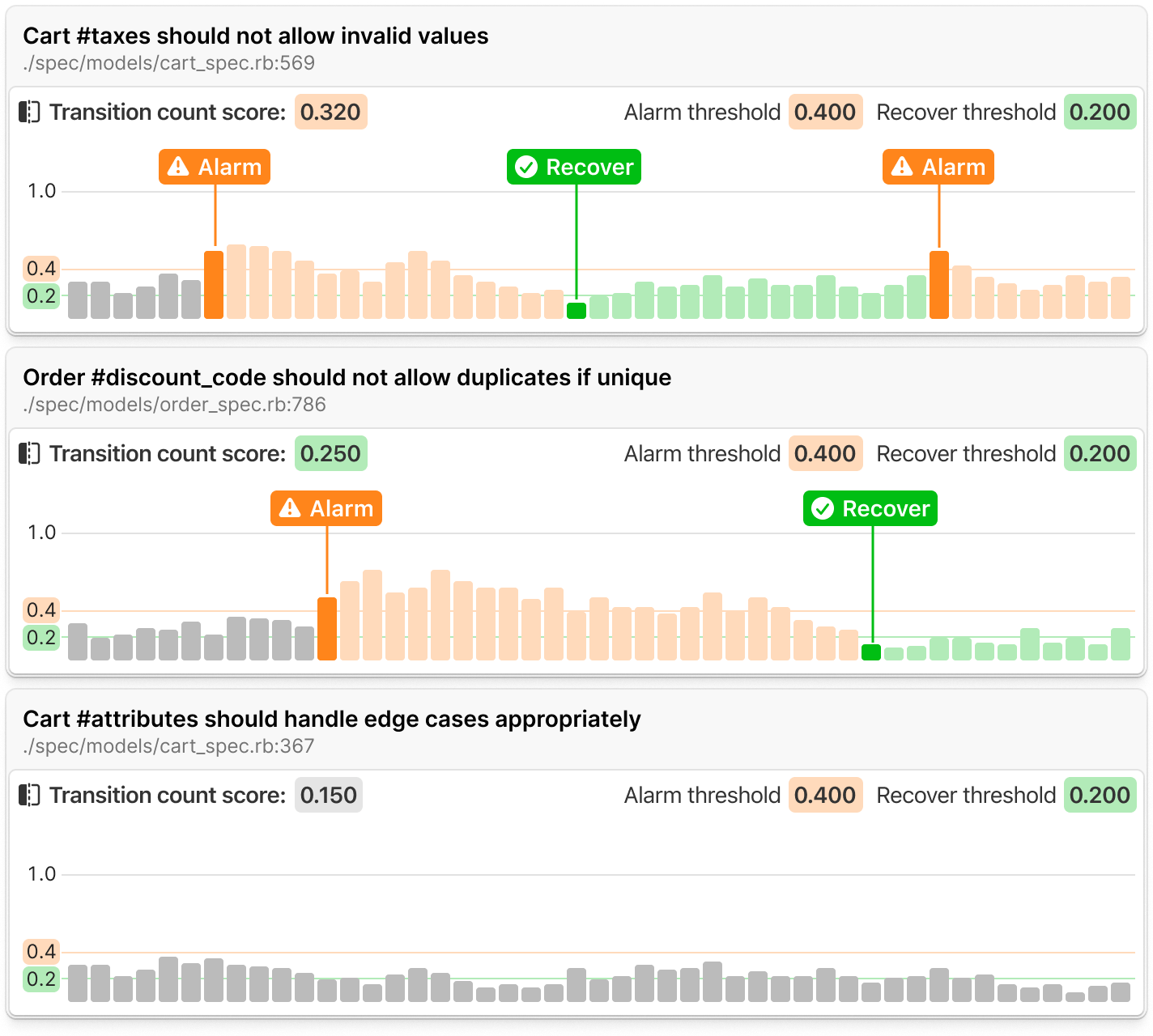
Task: Open the file path order_spec.rb:786
Action: point(175,405)
